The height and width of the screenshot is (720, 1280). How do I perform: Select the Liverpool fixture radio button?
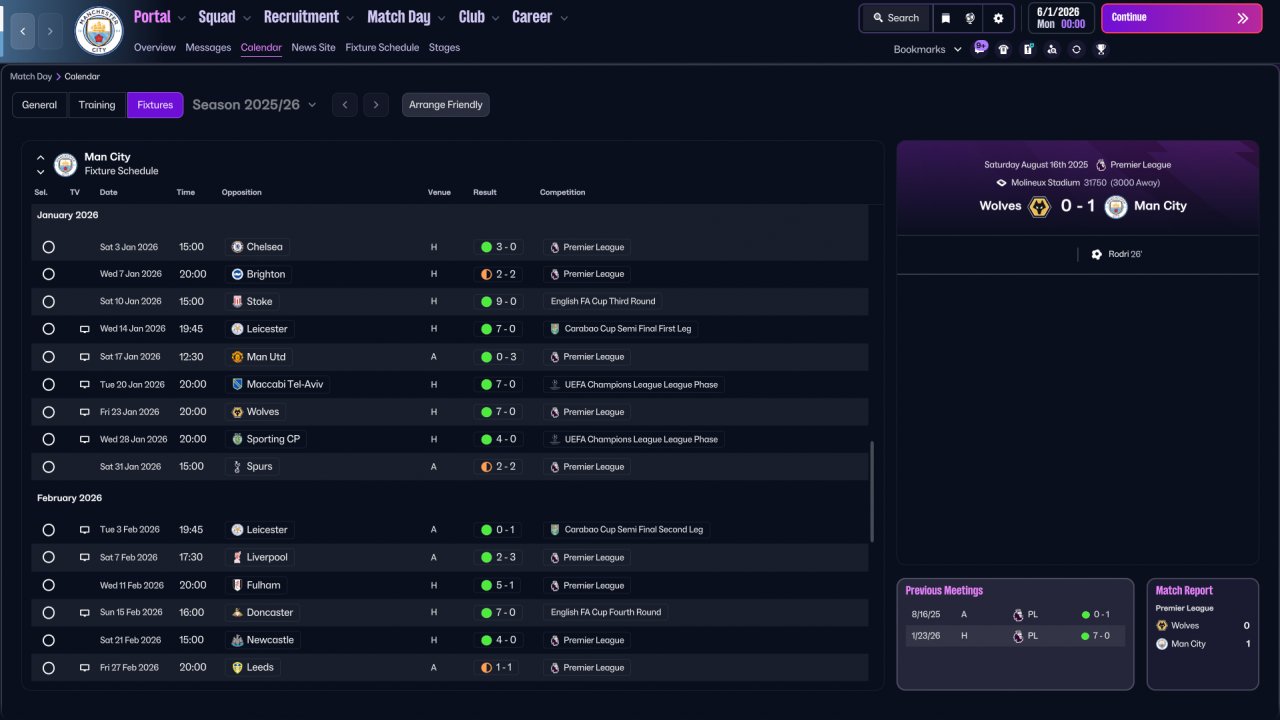coord(48,557)
